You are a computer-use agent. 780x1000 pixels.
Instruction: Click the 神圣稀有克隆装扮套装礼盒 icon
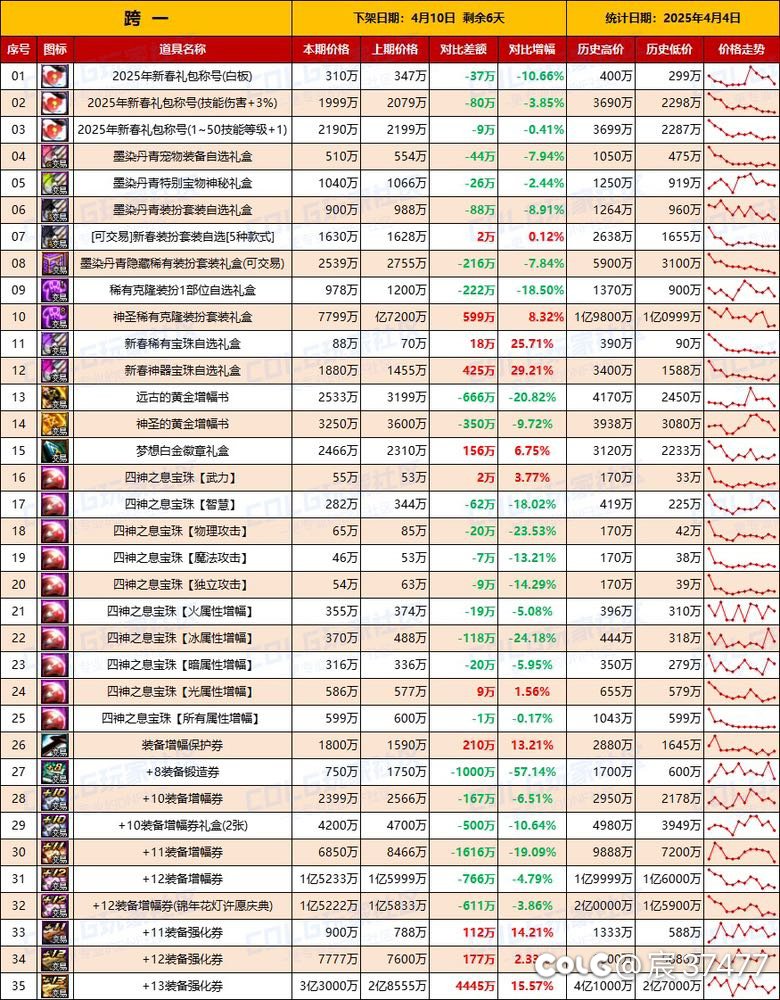(55, 317)
